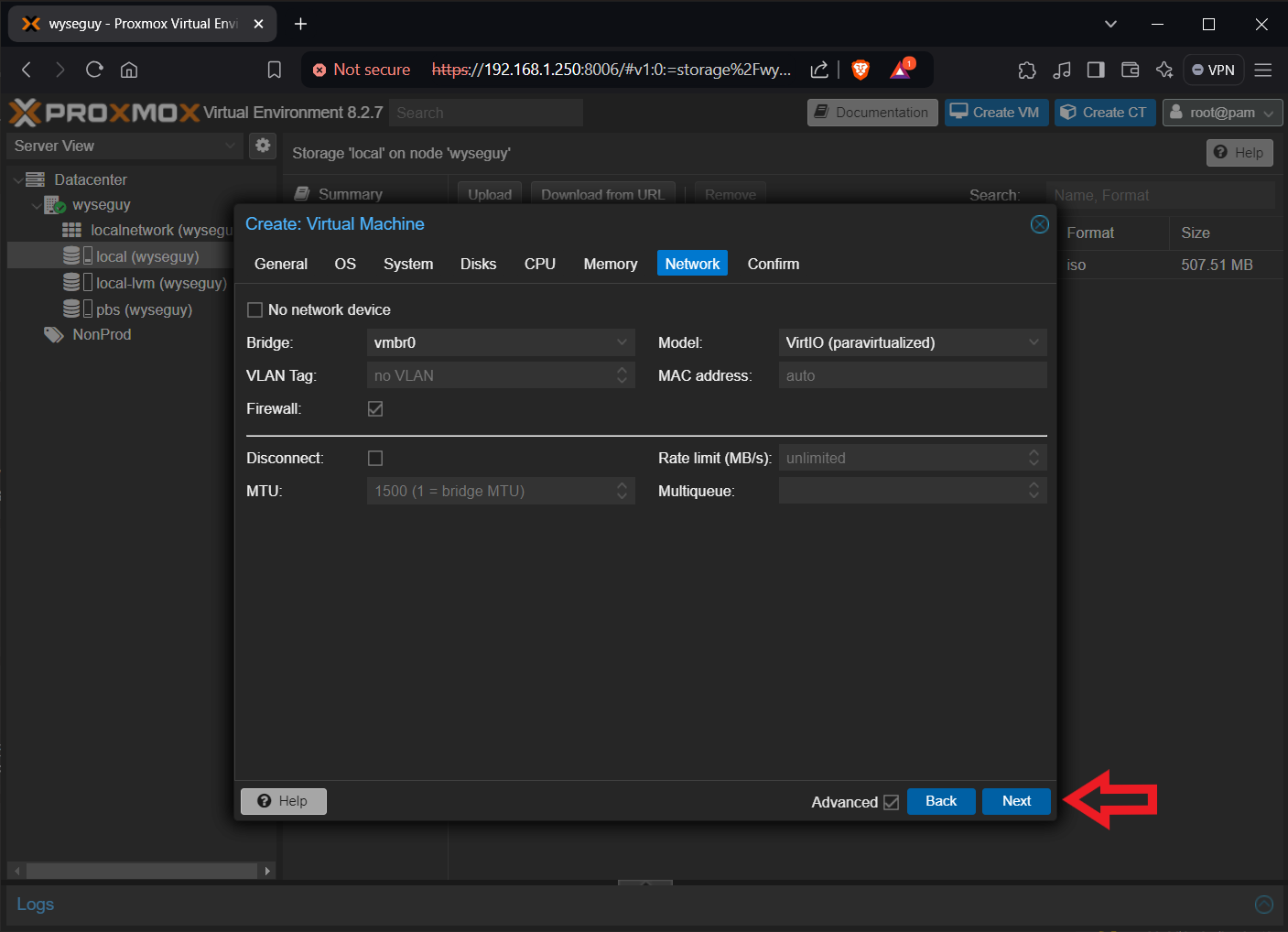The width and height of the screenshot is (1288, 932).
Task: Click the VPN button
Action: (x=1214, y=70)
